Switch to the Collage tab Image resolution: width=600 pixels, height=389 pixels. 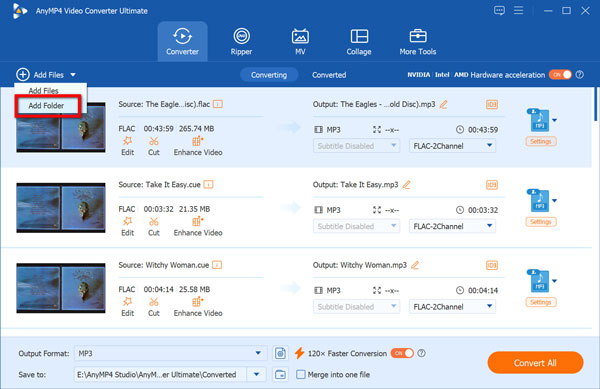click(359, 41)
